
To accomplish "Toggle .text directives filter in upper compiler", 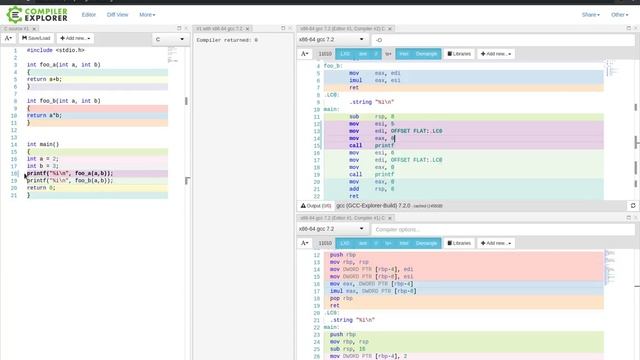I will 363,54.
